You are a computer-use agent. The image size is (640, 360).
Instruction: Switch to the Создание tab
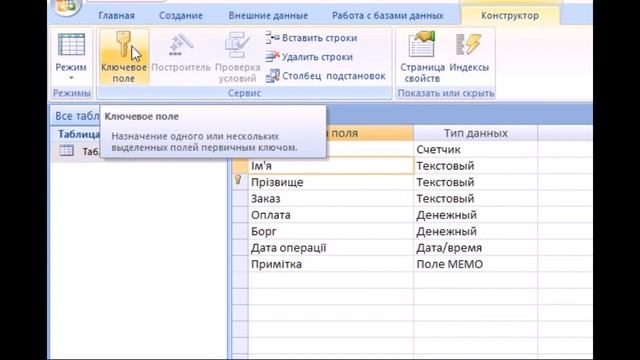coord(181,16)
